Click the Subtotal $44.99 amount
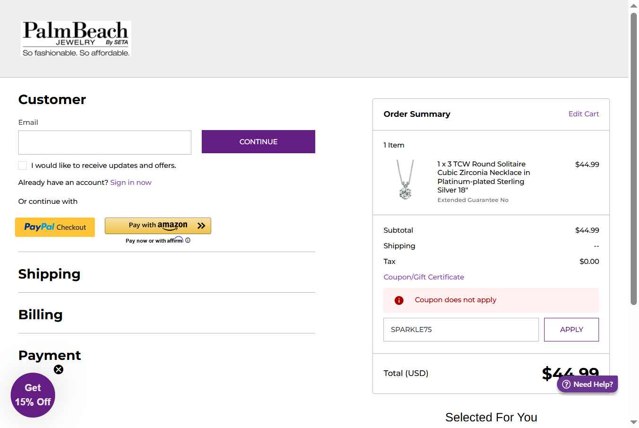Screen dimensions: 639x428 tap(587, 230)
